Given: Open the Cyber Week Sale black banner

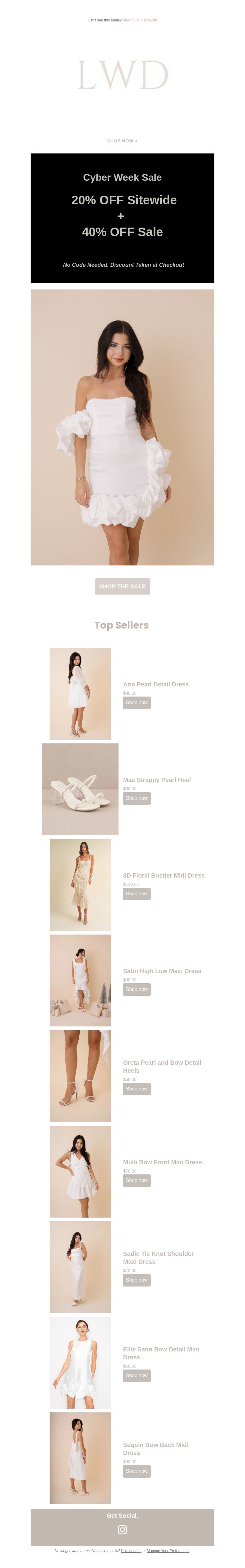Looking at the screenshot, I should pyautogui.click(x=122, y=218).
